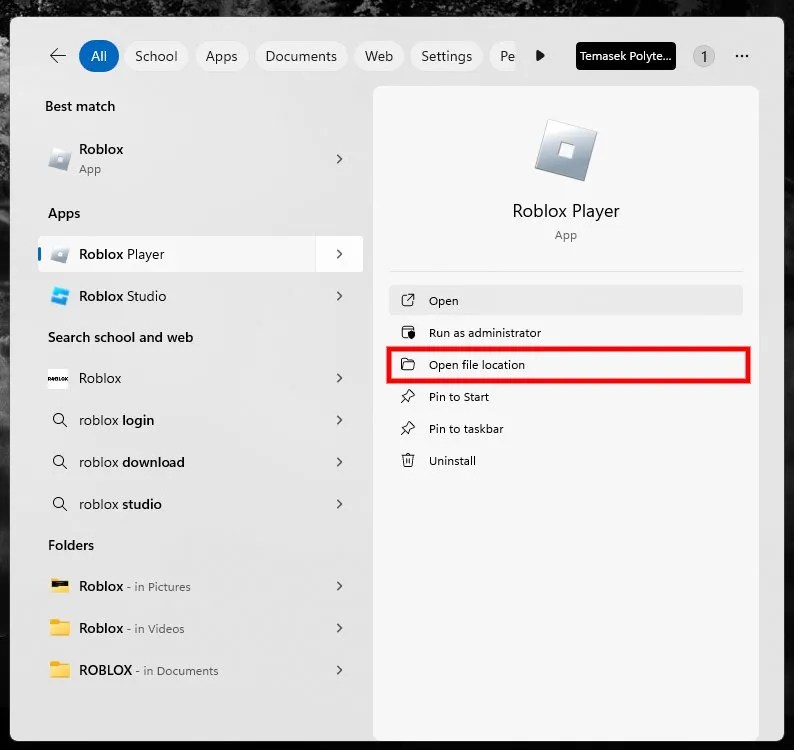This screenshot has height=750, width=794.
Task: Click the filter tabs scroll-right arrow
Action: pyautogui.click(x=540, y=56)
